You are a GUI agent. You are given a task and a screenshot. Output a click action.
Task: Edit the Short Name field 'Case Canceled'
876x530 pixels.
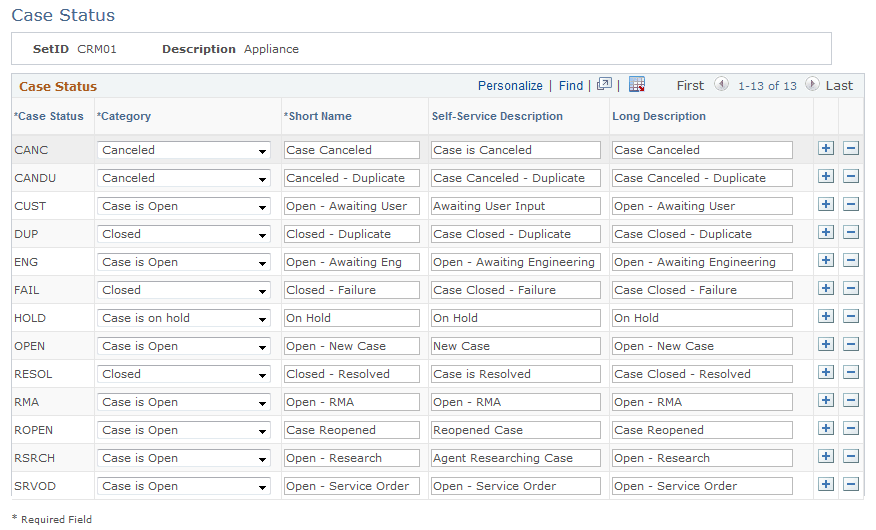coord(351,150)
